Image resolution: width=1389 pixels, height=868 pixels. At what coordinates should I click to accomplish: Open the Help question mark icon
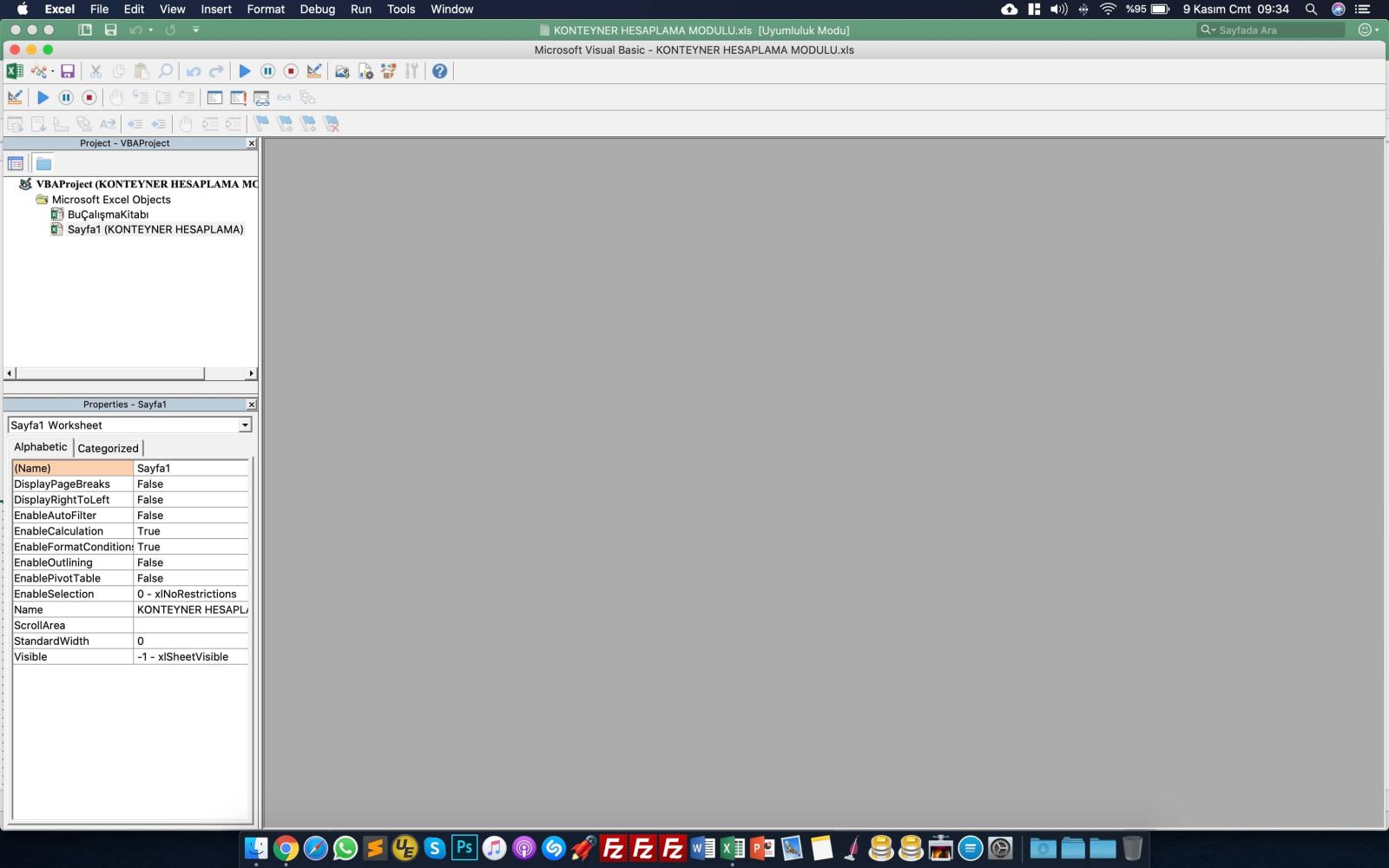tap(440, 71)
